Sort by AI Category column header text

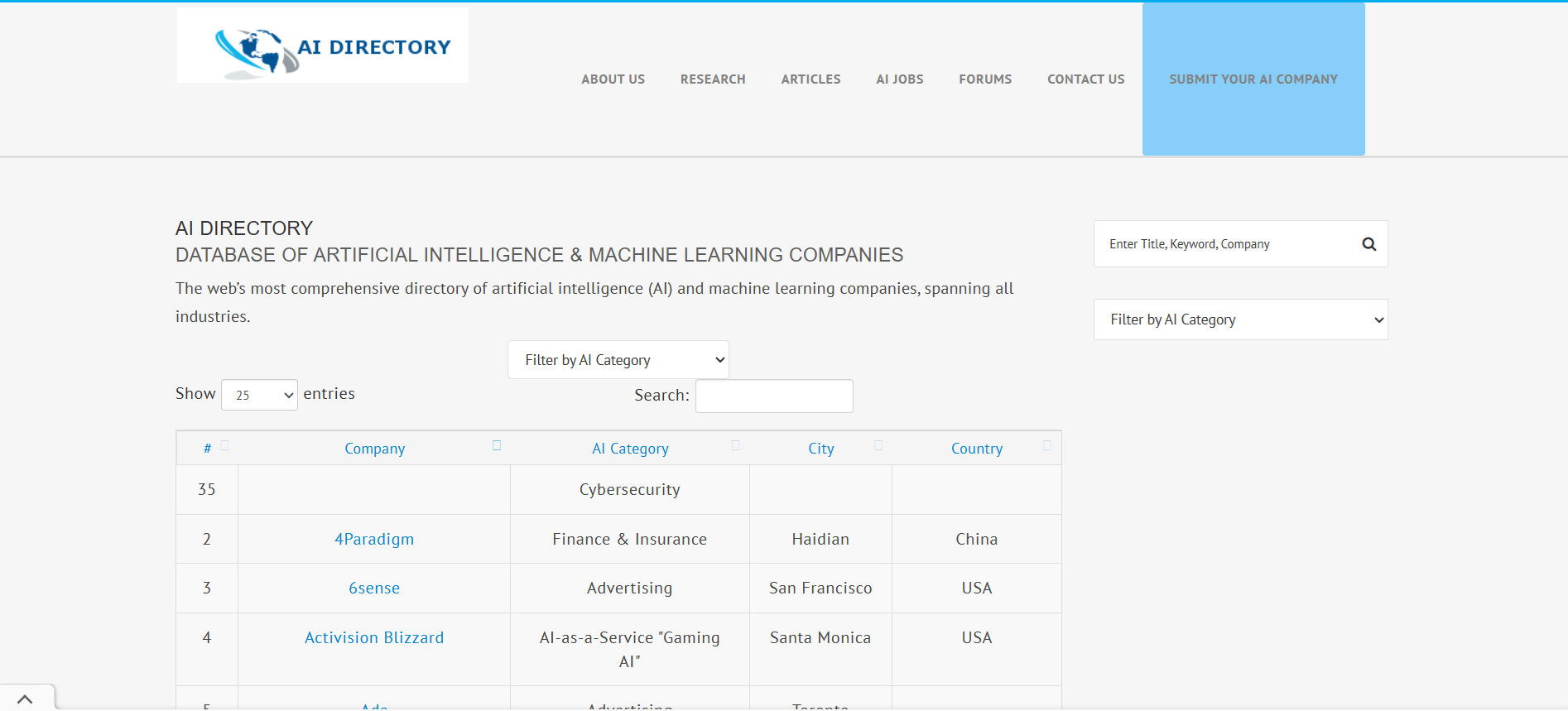[x=630, y=449]
